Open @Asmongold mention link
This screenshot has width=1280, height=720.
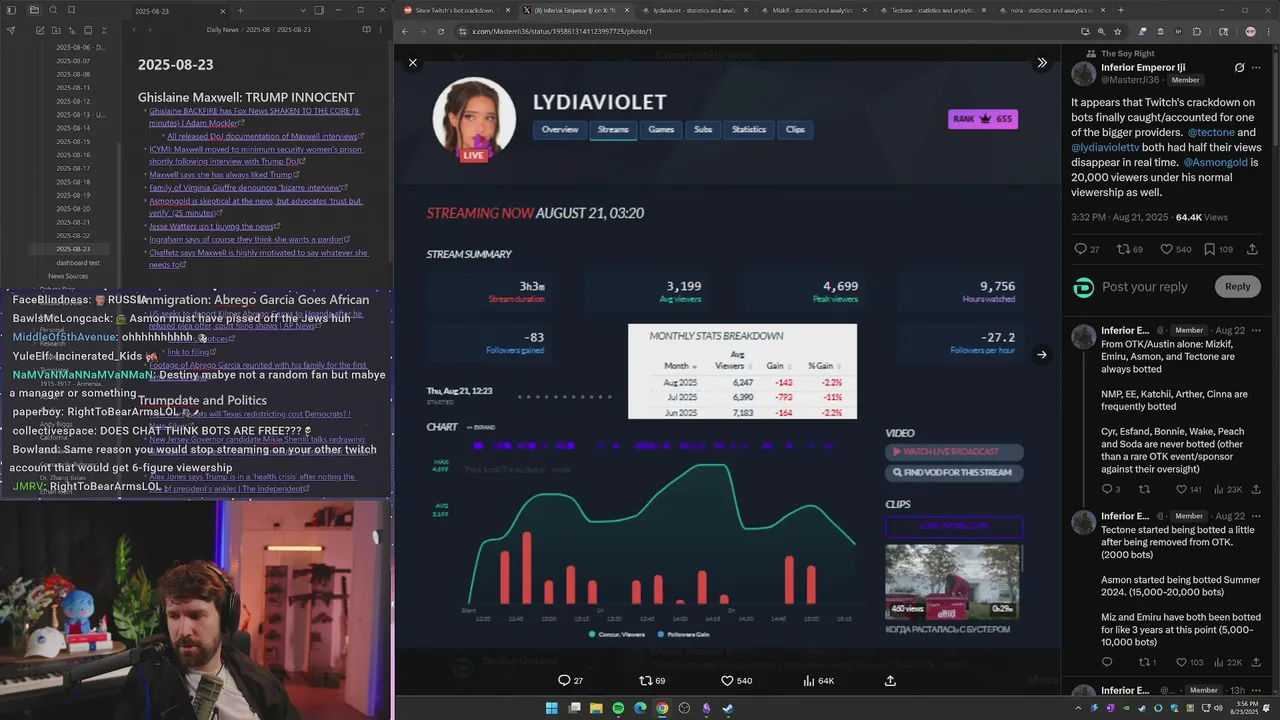[x=1215, y=162]
